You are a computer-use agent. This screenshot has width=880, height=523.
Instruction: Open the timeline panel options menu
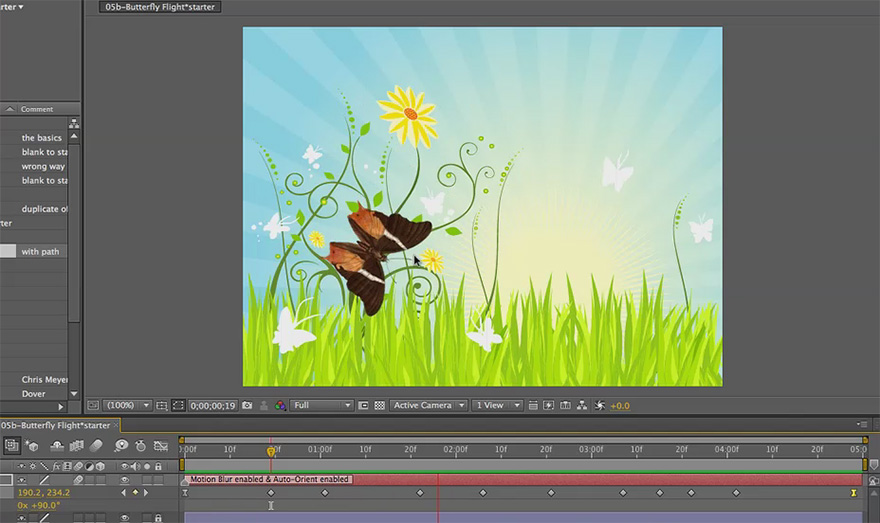(x=863, y=424)
